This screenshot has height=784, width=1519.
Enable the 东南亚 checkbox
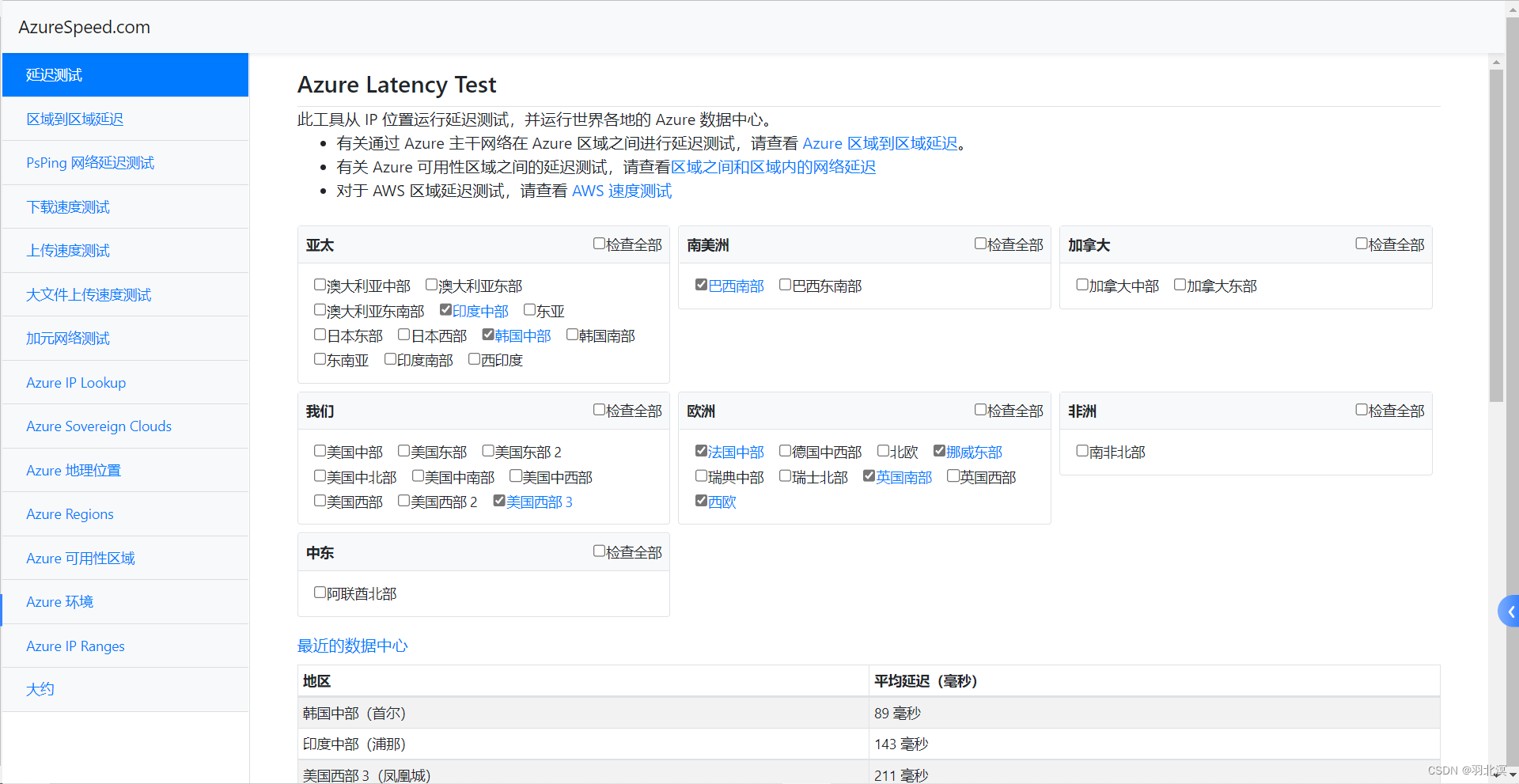coord(320,359)
